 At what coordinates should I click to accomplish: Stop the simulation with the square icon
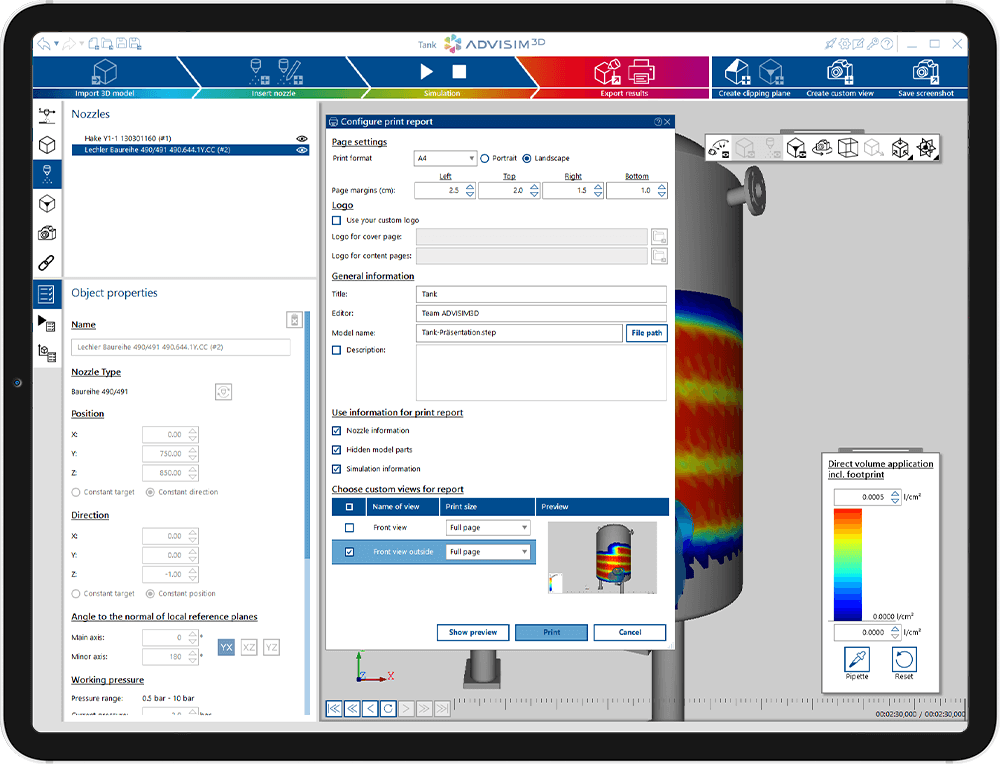tap(459, 72)
